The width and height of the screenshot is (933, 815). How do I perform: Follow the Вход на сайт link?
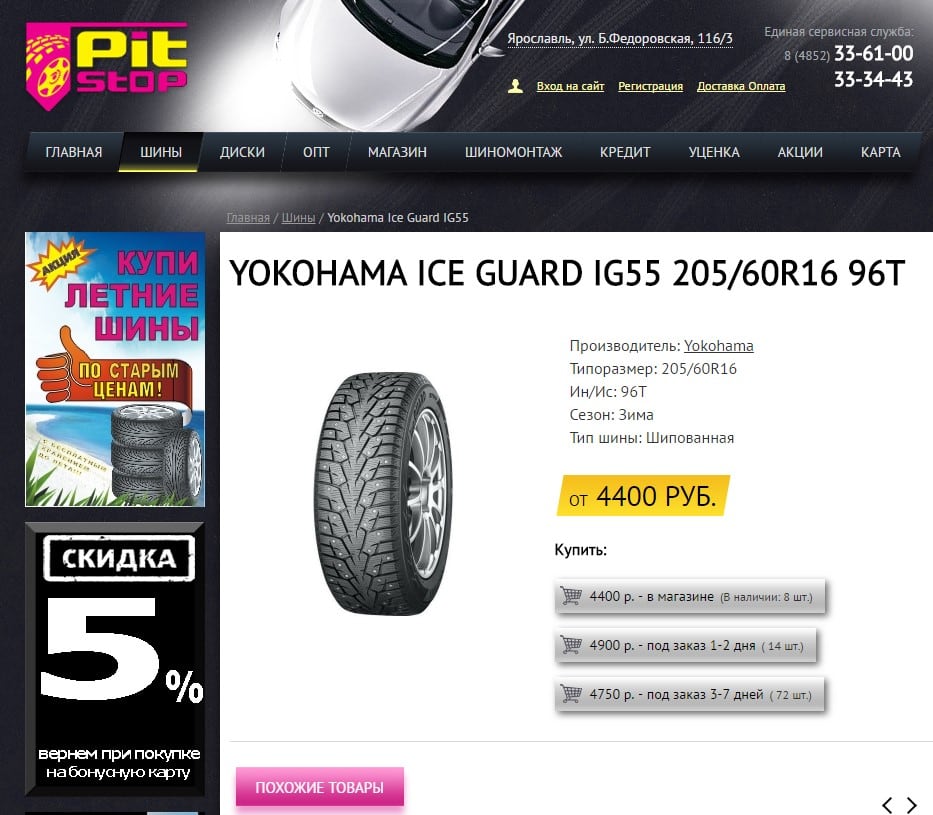click(570, 86)
